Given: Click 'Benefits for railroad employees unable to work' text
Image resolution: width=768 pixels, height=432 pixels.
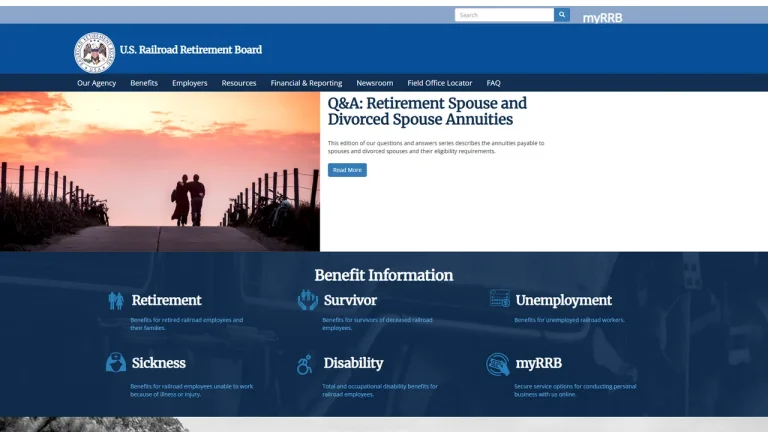Looking at the screenshot, I should [x=192, y=390].
